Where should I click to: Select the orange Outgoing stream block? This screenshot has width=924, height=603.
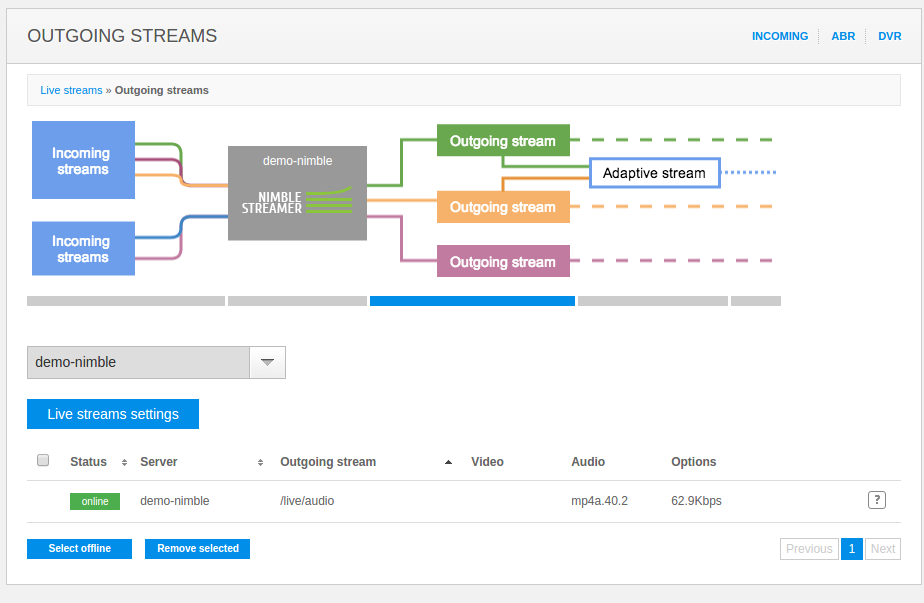[x=503, y=207]
